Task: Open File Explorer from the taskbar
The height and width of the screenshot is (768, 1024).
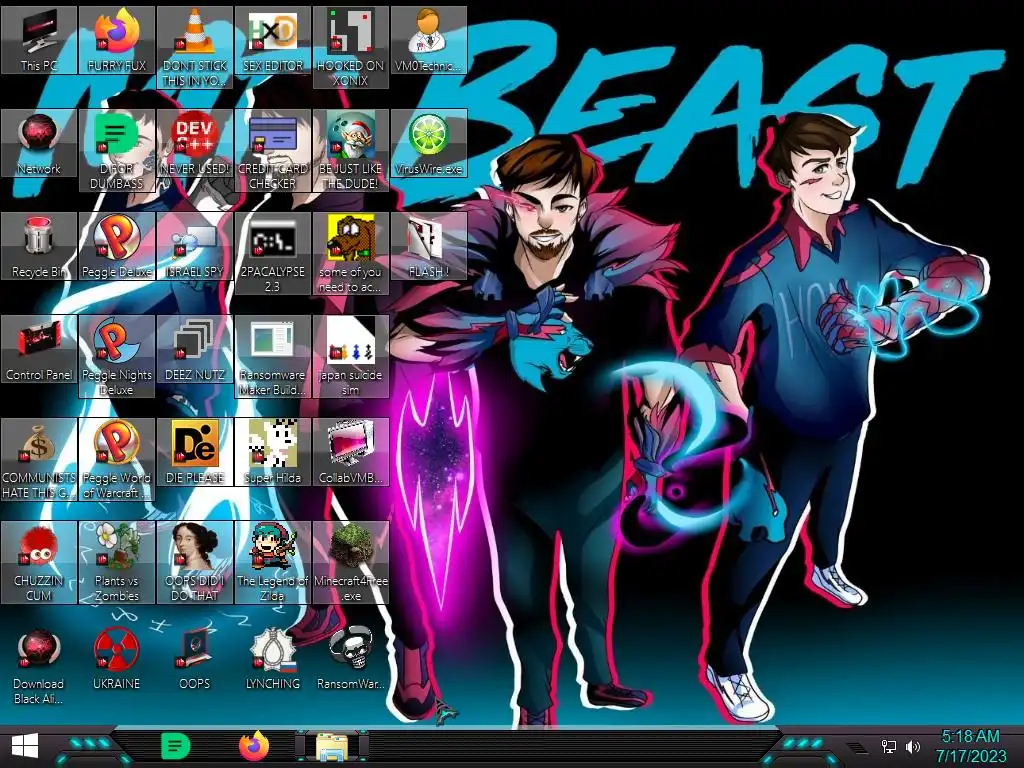Action: click(332, 746)
